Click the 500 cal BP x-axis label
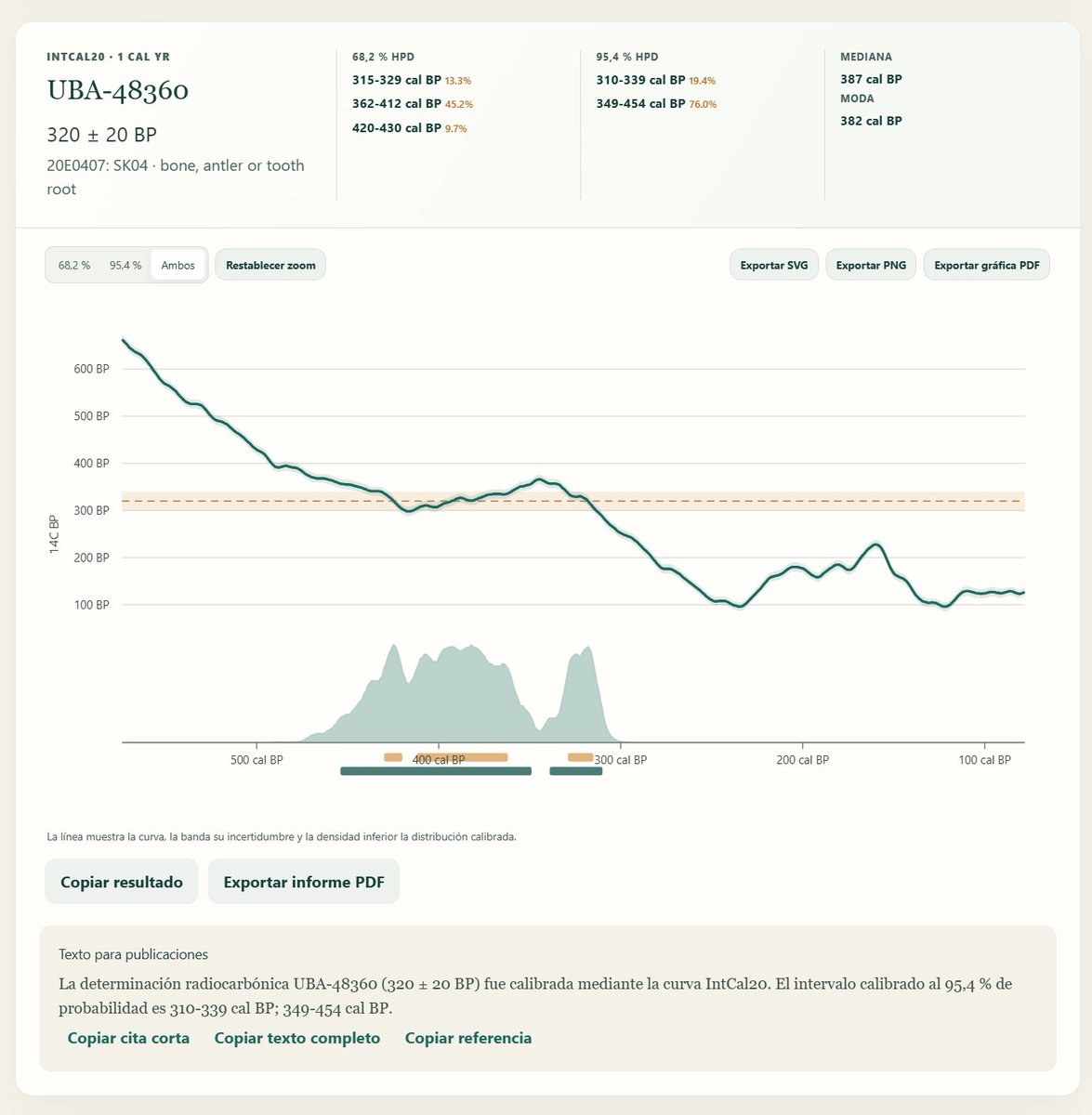The width and height of the screenshot is (1092, 1115). pos(257,760)
